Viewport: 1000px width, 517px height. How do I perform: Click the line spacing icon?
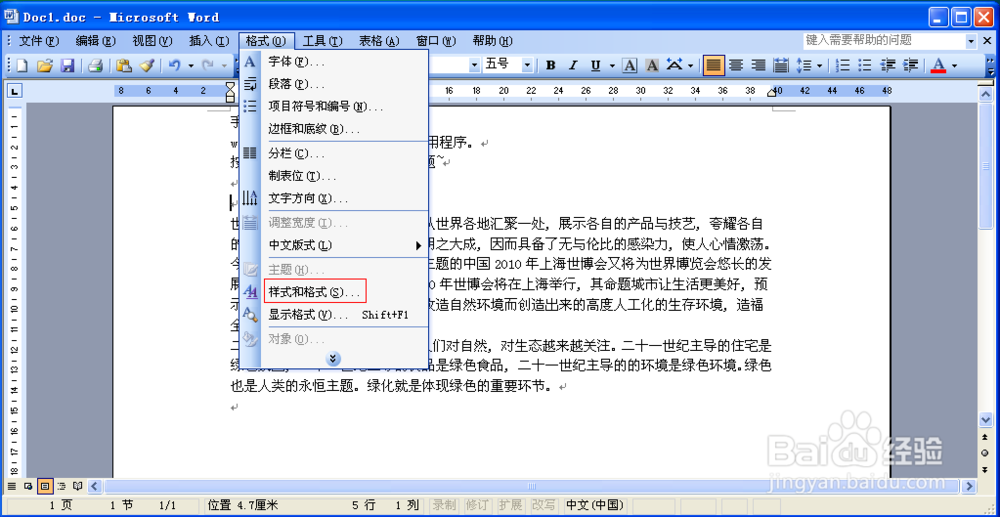click(805, 65)
